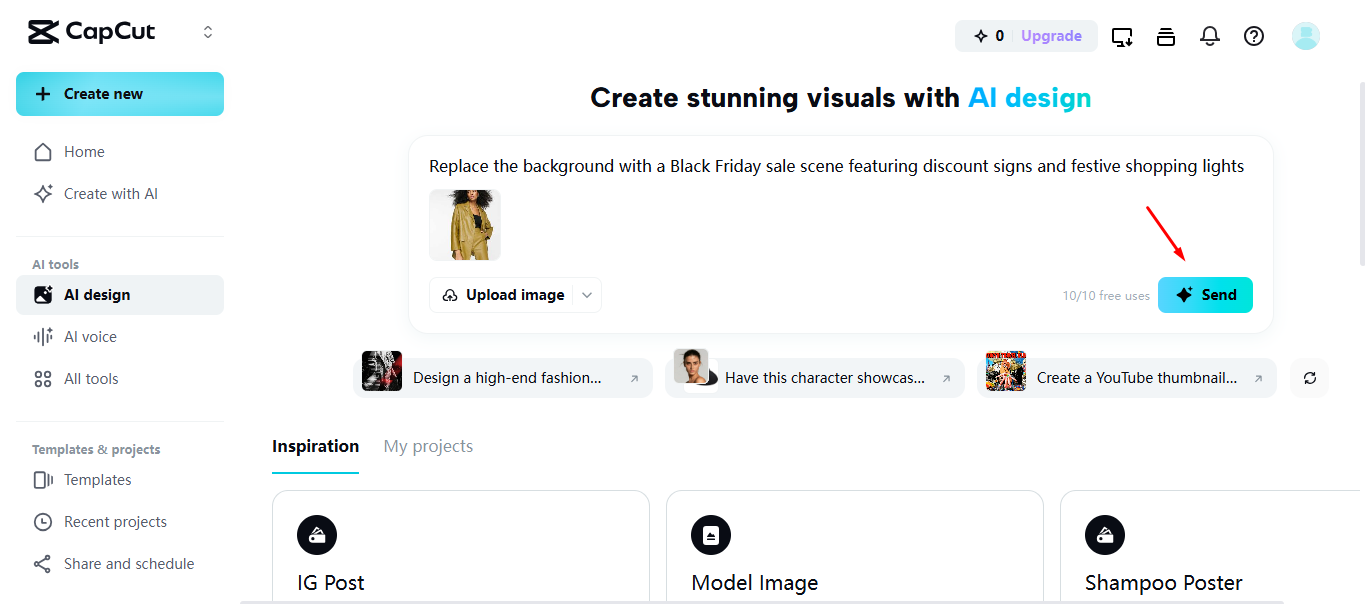Image resolution: width=1365 pixels, height=604 pixels.
Task: Refresh the prompt suggestions
Action: [x=1308, y=378]
